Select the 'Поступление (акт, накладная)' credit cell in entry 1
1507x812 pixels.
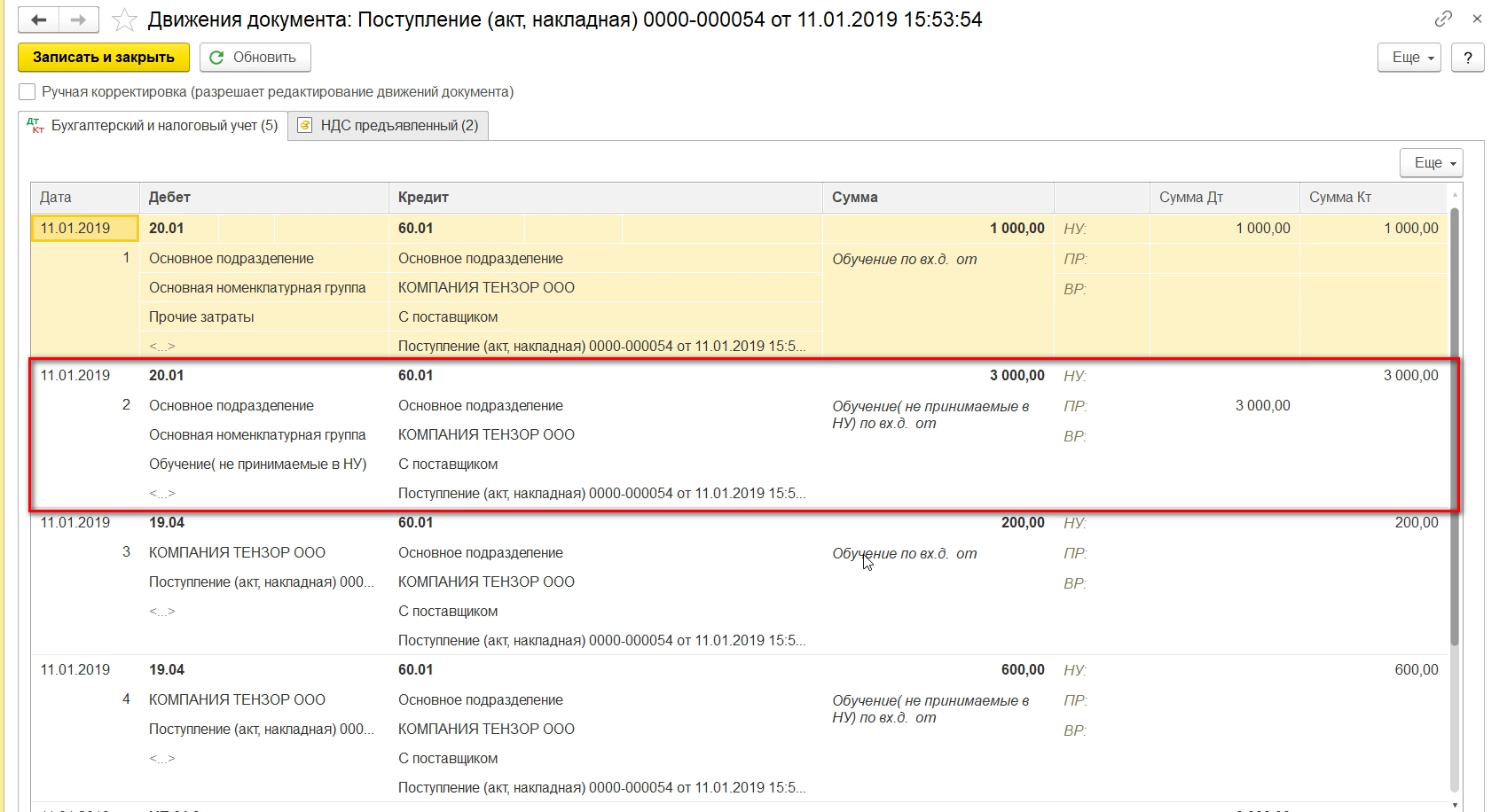pos(606,347)
